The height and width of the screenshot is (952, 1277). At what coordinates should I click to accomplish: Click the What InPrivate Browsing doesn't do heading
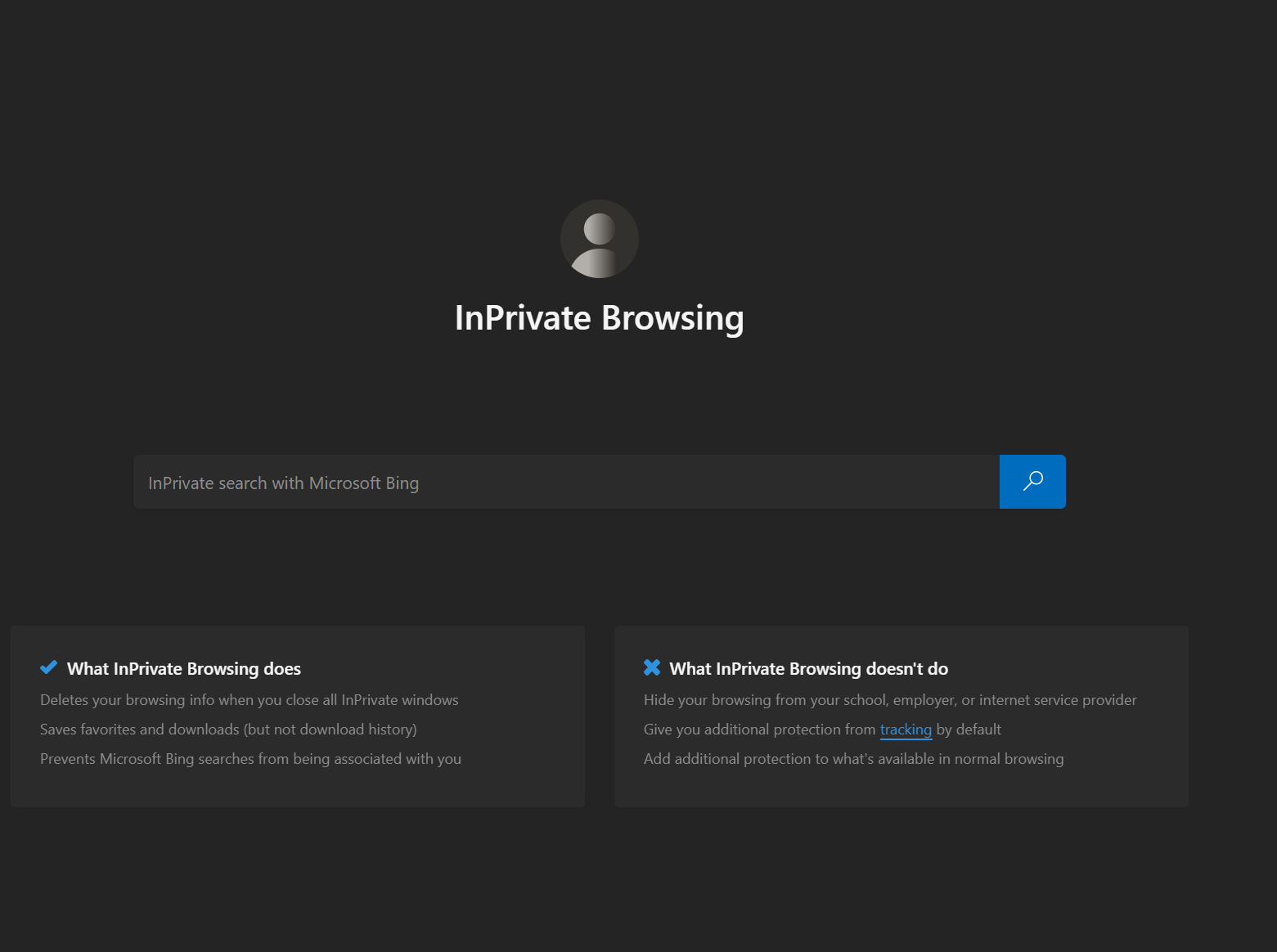click(x=809, y=669)
